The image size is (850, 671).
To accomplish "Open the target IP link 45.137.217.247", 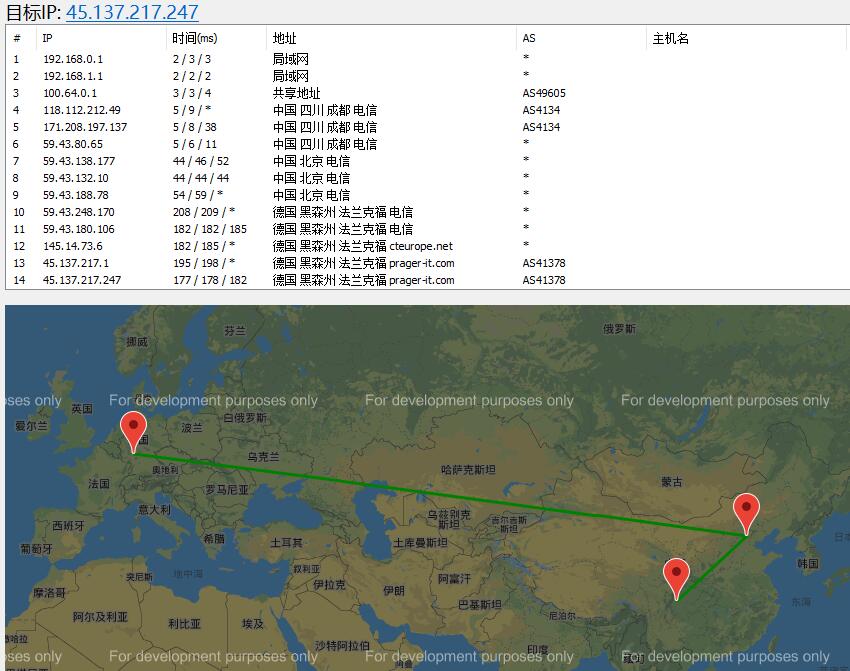I will click(132, 12).
